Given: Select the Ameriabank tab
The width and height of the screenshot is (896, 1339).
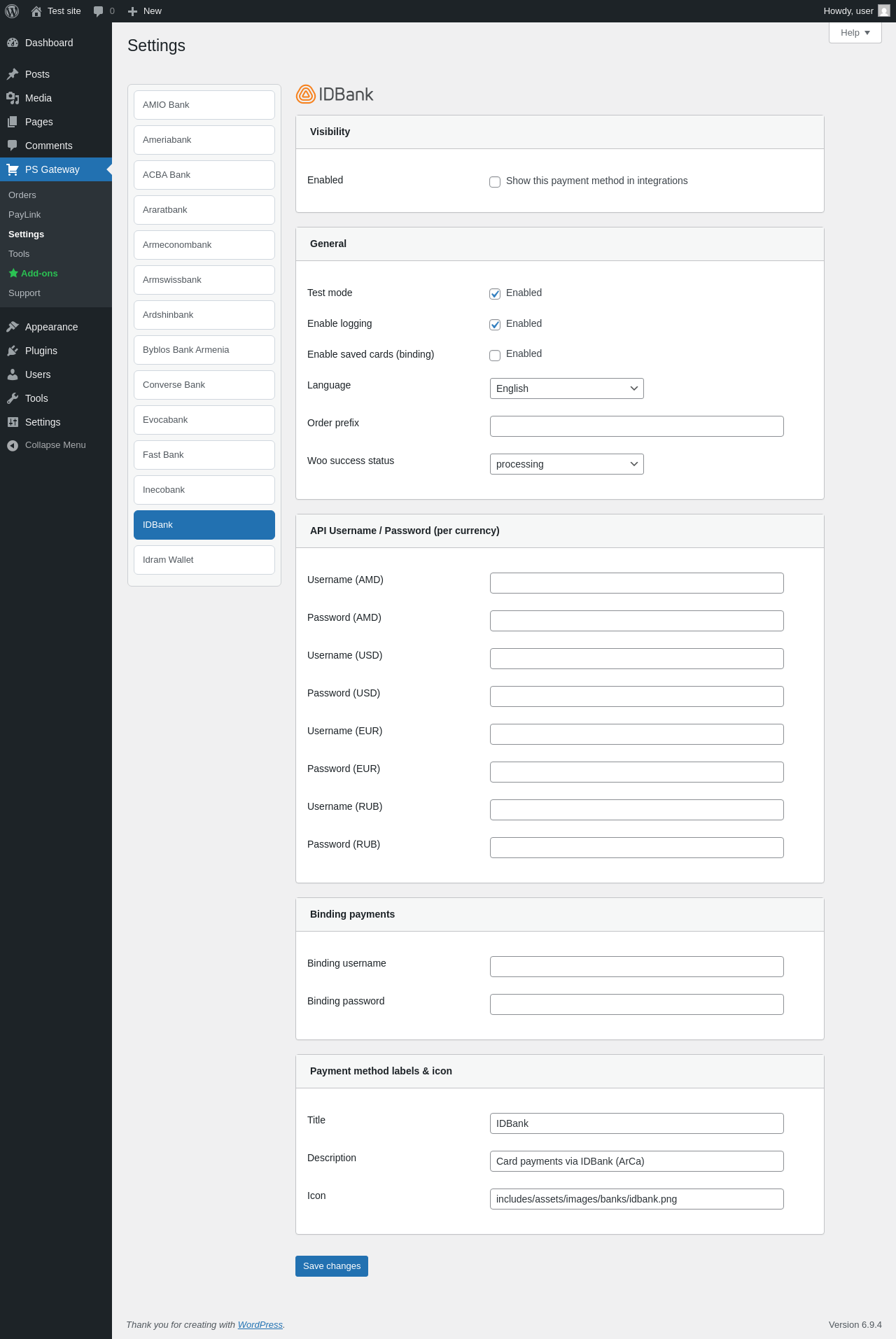Looking at the screenshot, I should (204, 140).
